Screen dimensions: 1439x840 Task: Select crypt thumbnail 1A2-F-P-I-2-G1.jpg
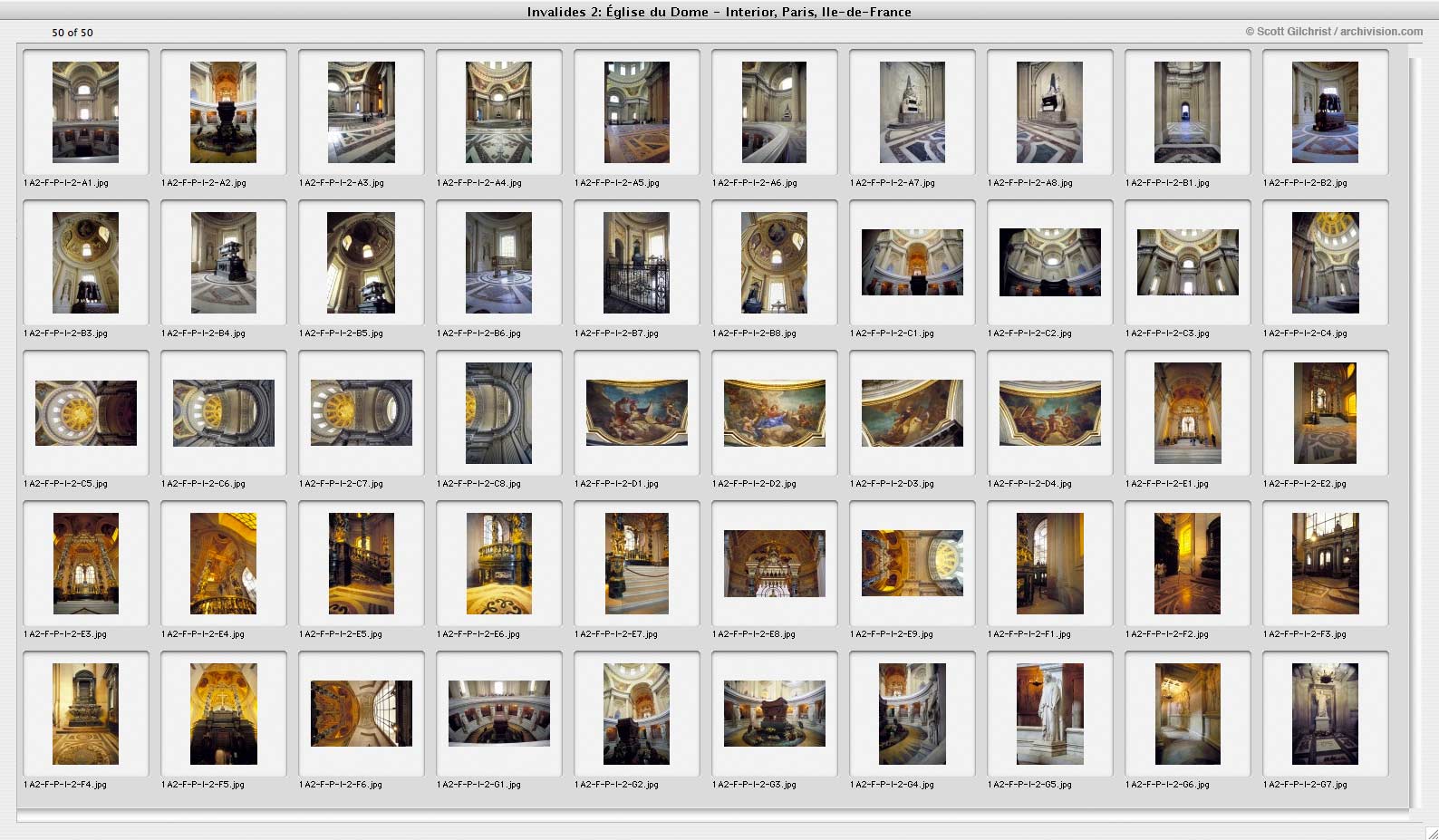tap(499, 714)
